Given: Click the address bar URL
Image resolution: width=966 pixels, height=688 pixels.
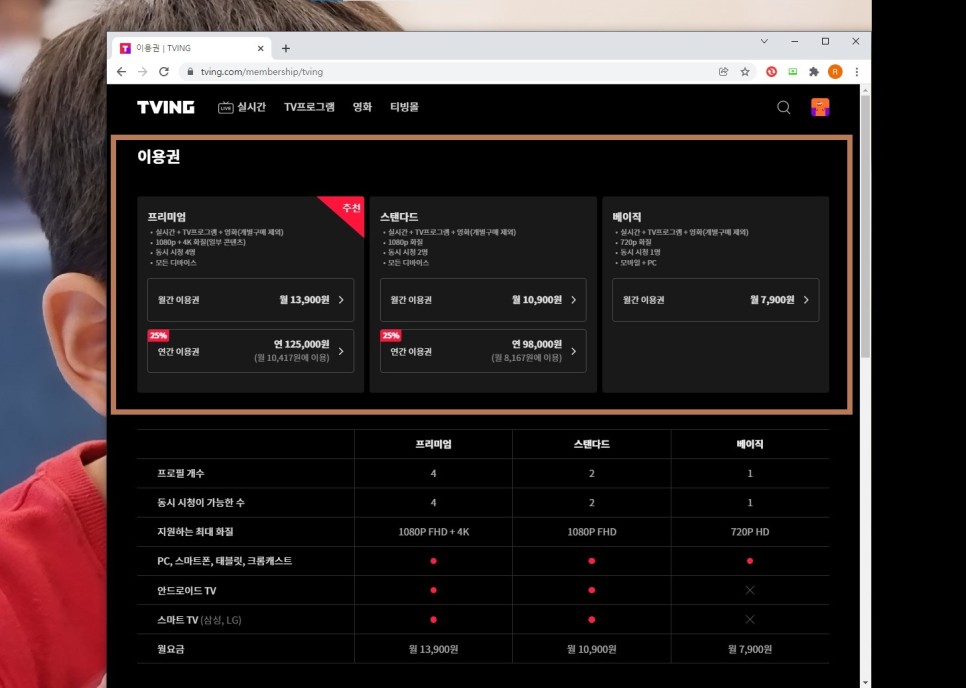Looking at the screenshot, I should (x=262, y=71).
